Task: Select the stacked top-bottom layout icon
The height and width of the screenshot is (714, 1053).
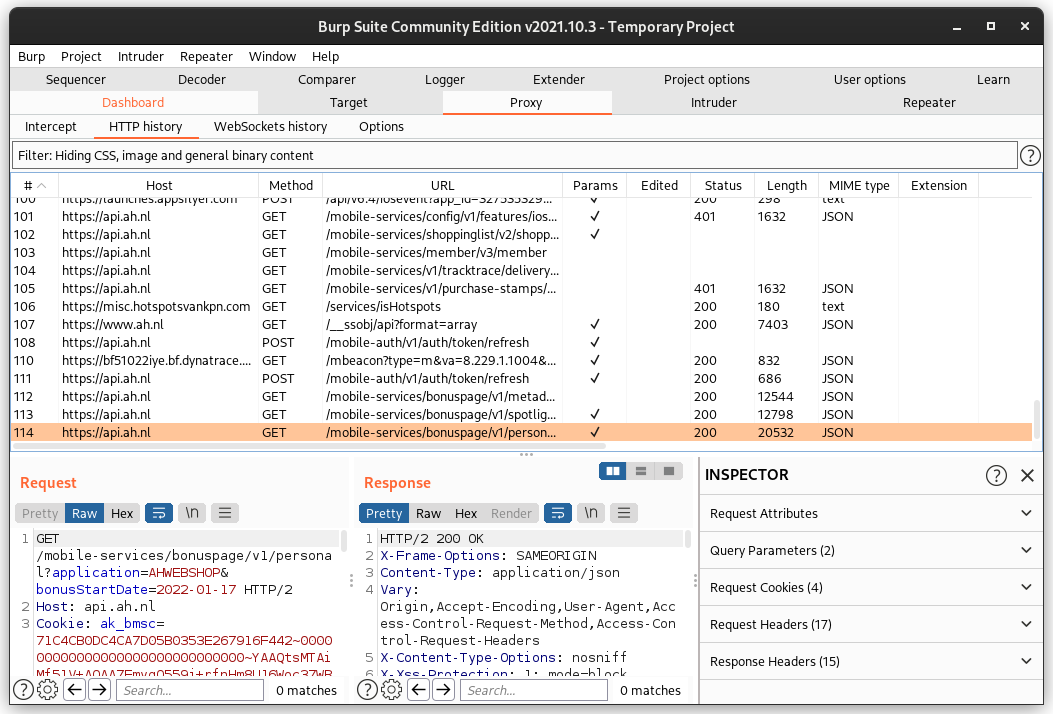Action: 641,471
